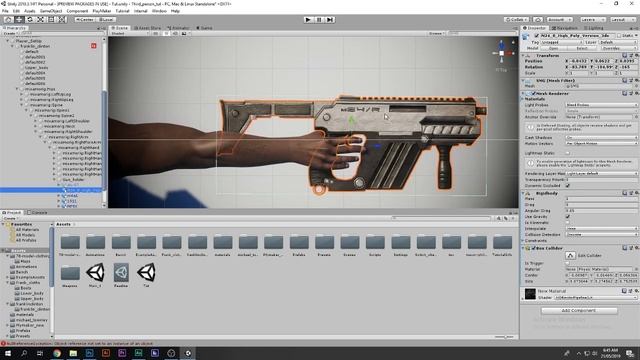Open the GameObject menu
Screen dimensions: 640x360
tap(51, 11)
